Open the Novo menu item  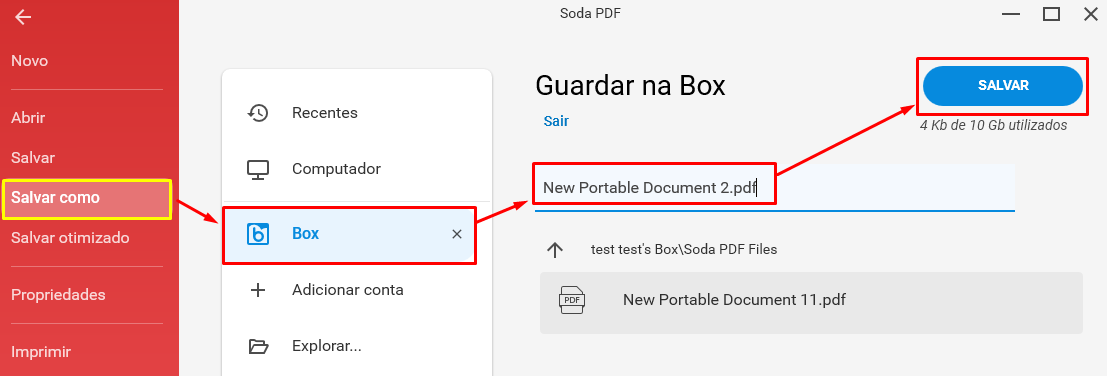[30, 61]
